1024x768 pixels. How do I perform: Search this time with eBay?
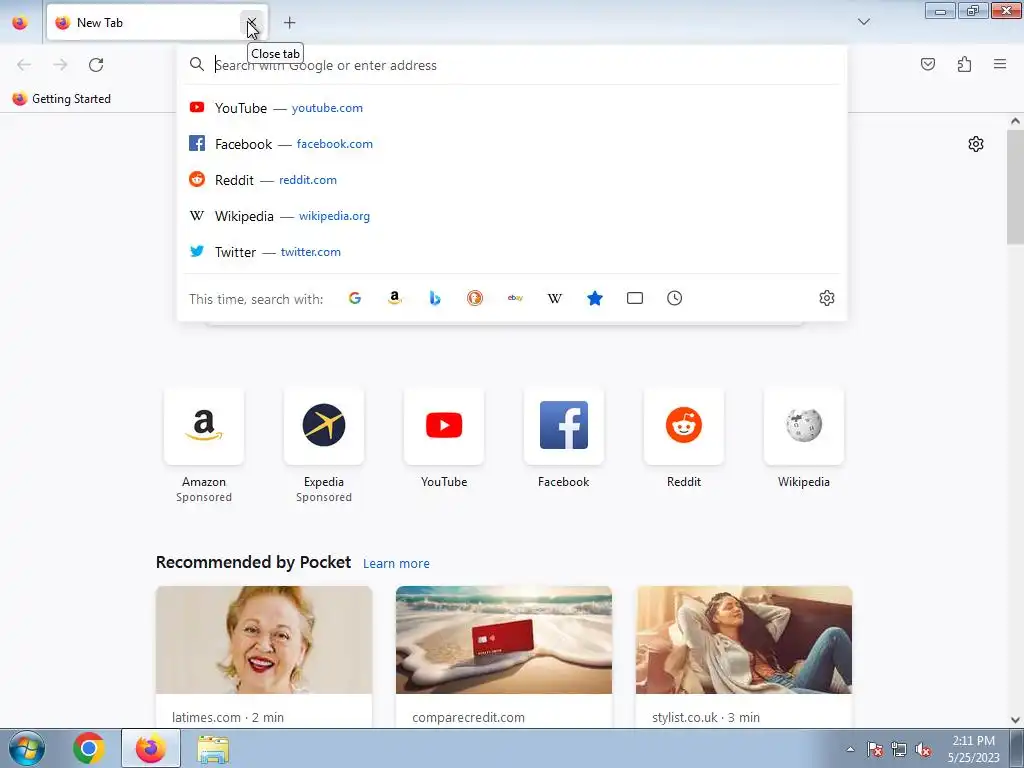pos(515,298)
